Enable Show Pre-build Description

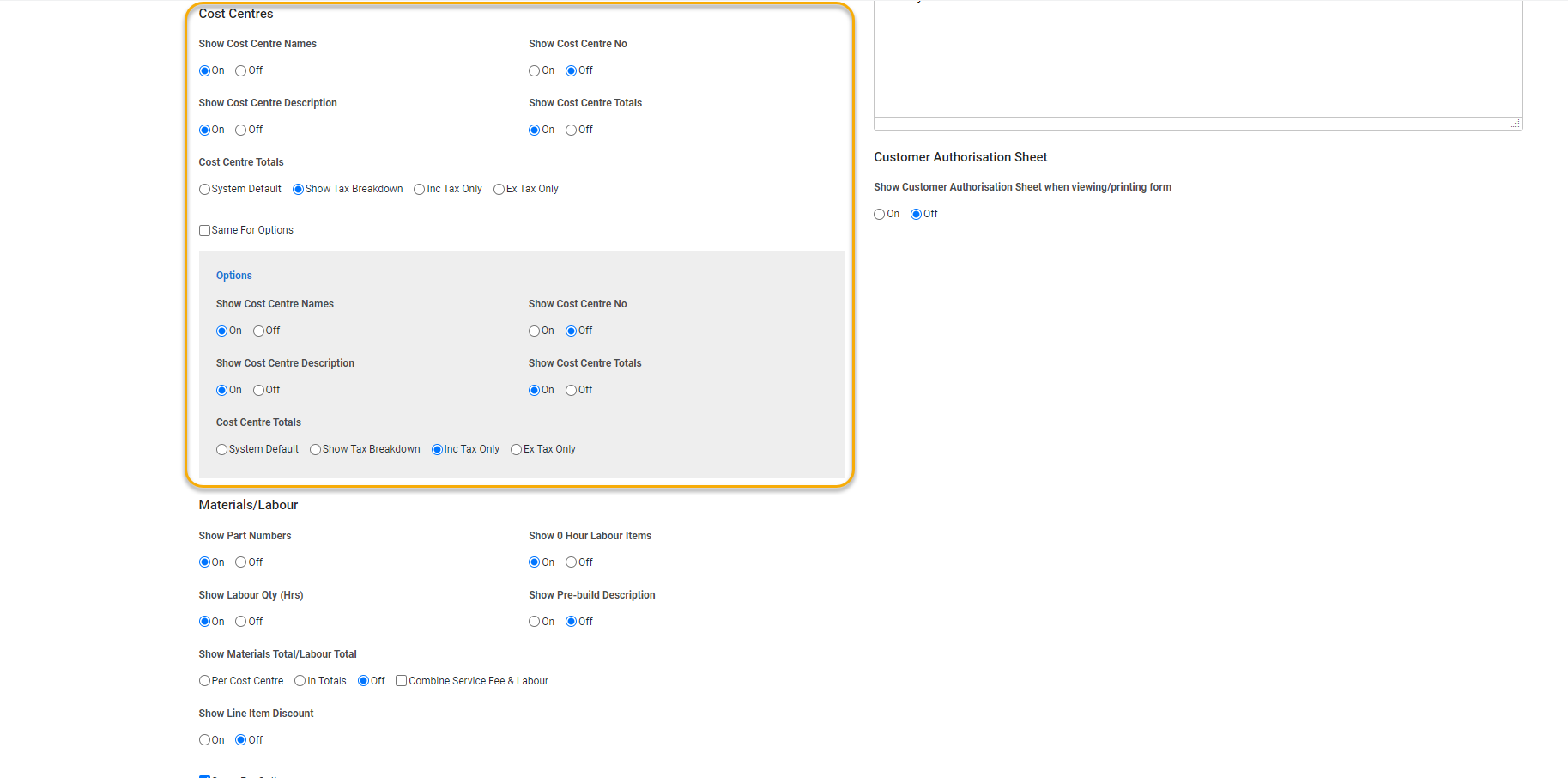coord(534,622)
